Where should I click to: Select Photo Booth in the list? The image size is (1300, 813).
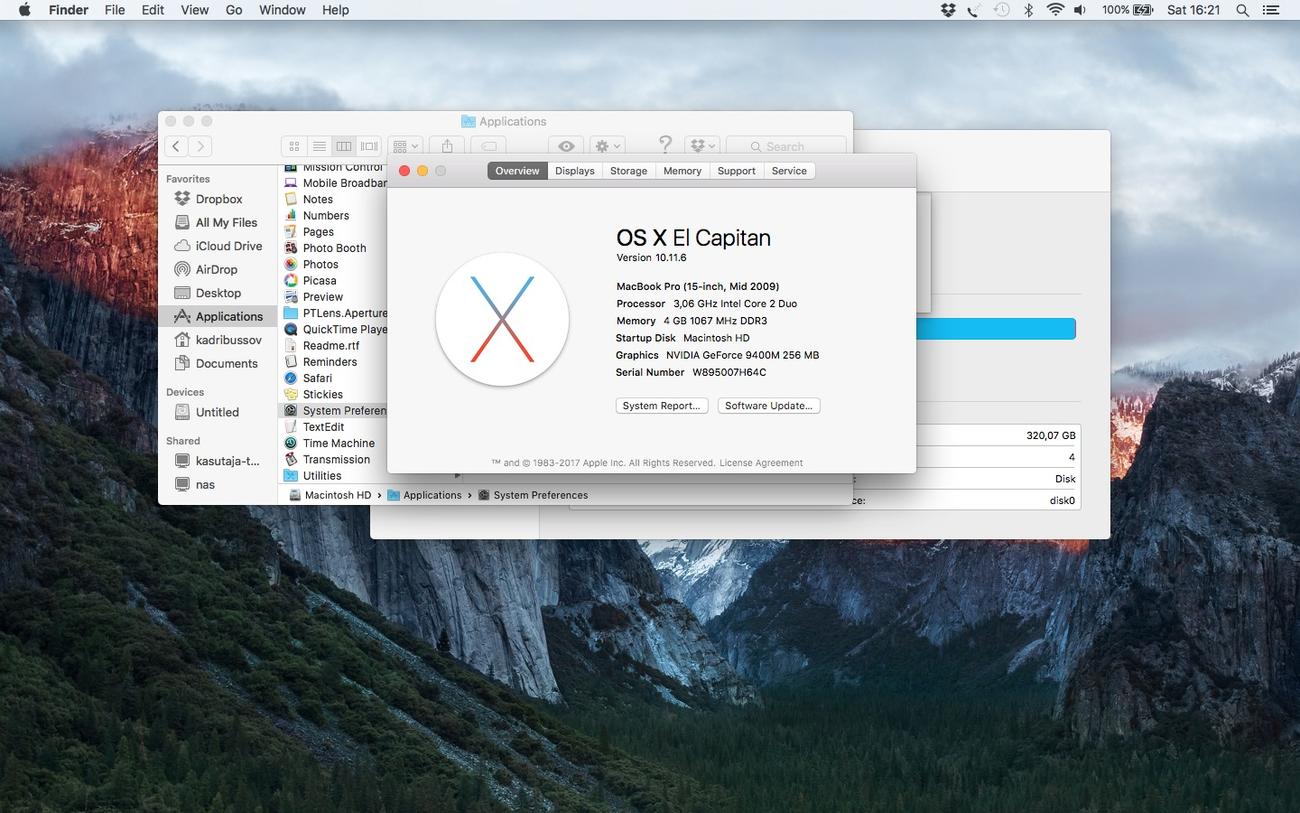coord(334,248)
